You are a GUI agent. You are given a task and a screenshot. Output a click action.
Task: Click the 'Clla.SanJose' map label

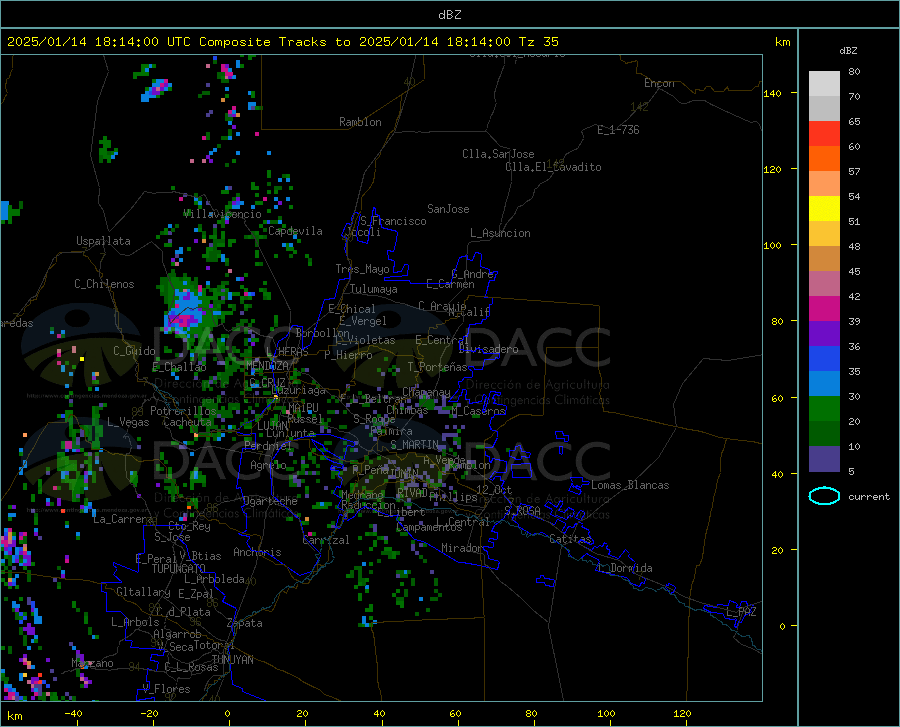click(x=498, y=154)
